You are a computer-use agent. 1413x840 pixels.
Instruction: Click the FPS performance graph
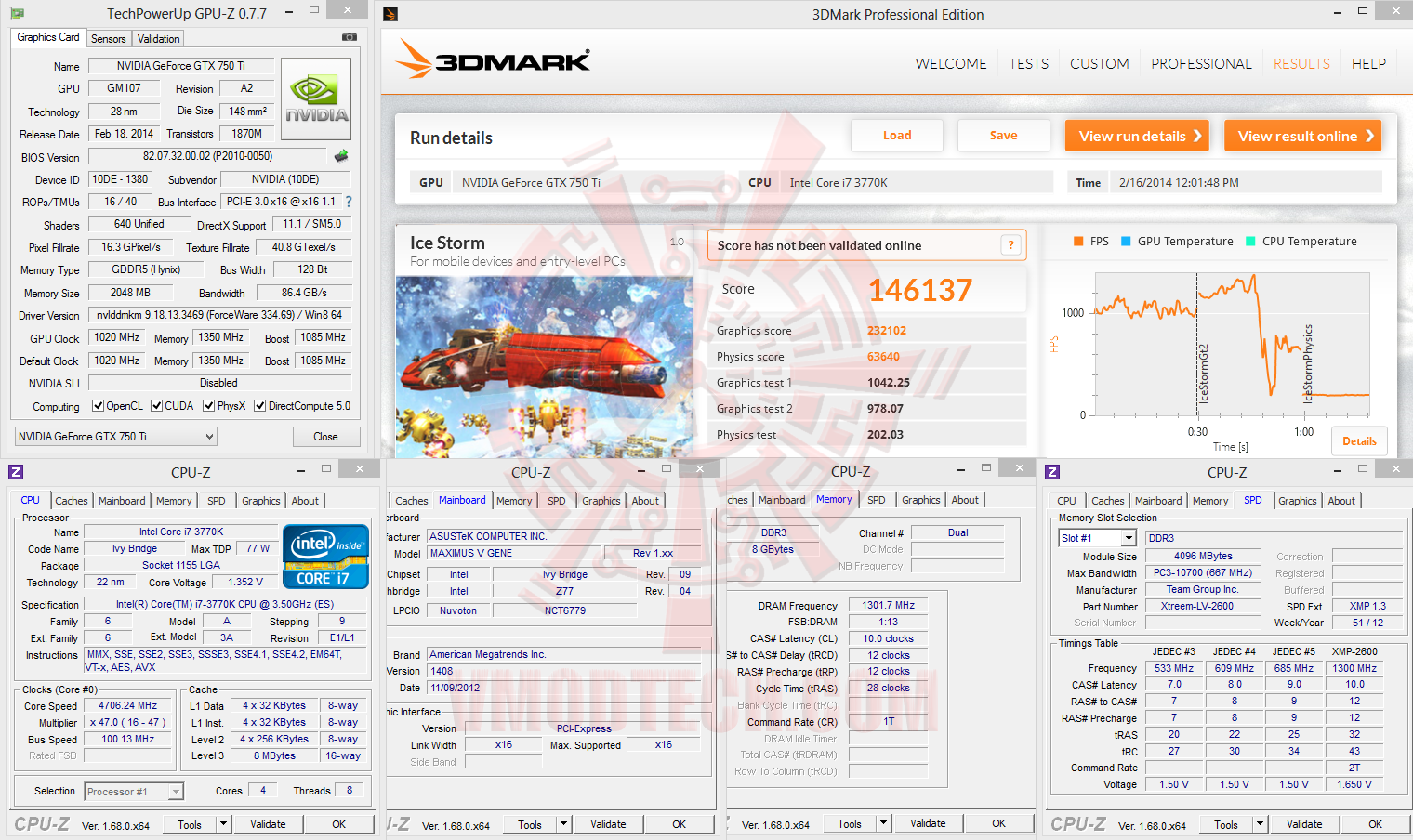[x=1232, y=344]
